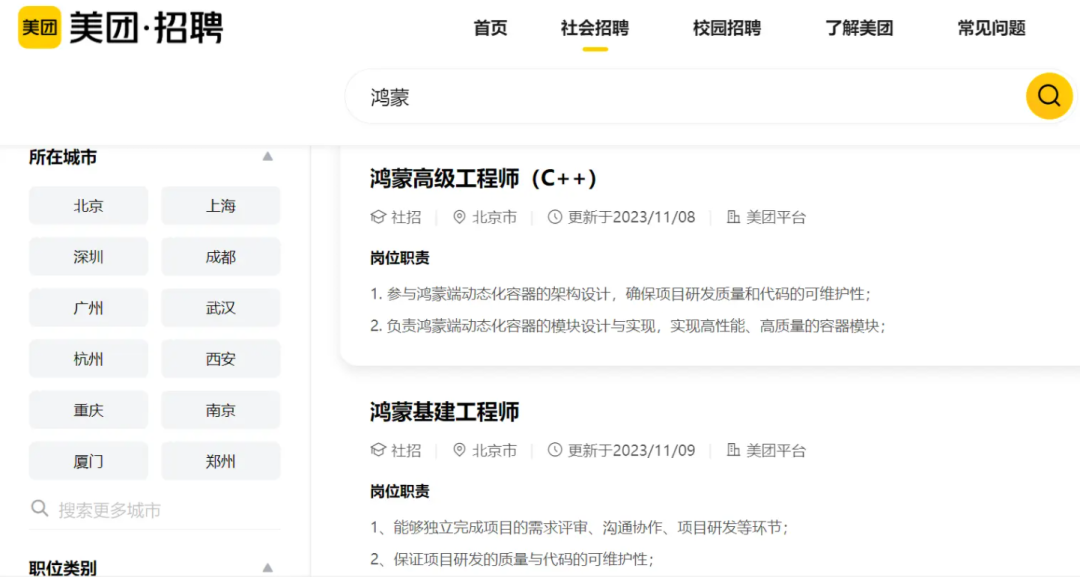Pick the 厦门 city filter
Viewport: 1080px width, 577px height.
[88, 461]
